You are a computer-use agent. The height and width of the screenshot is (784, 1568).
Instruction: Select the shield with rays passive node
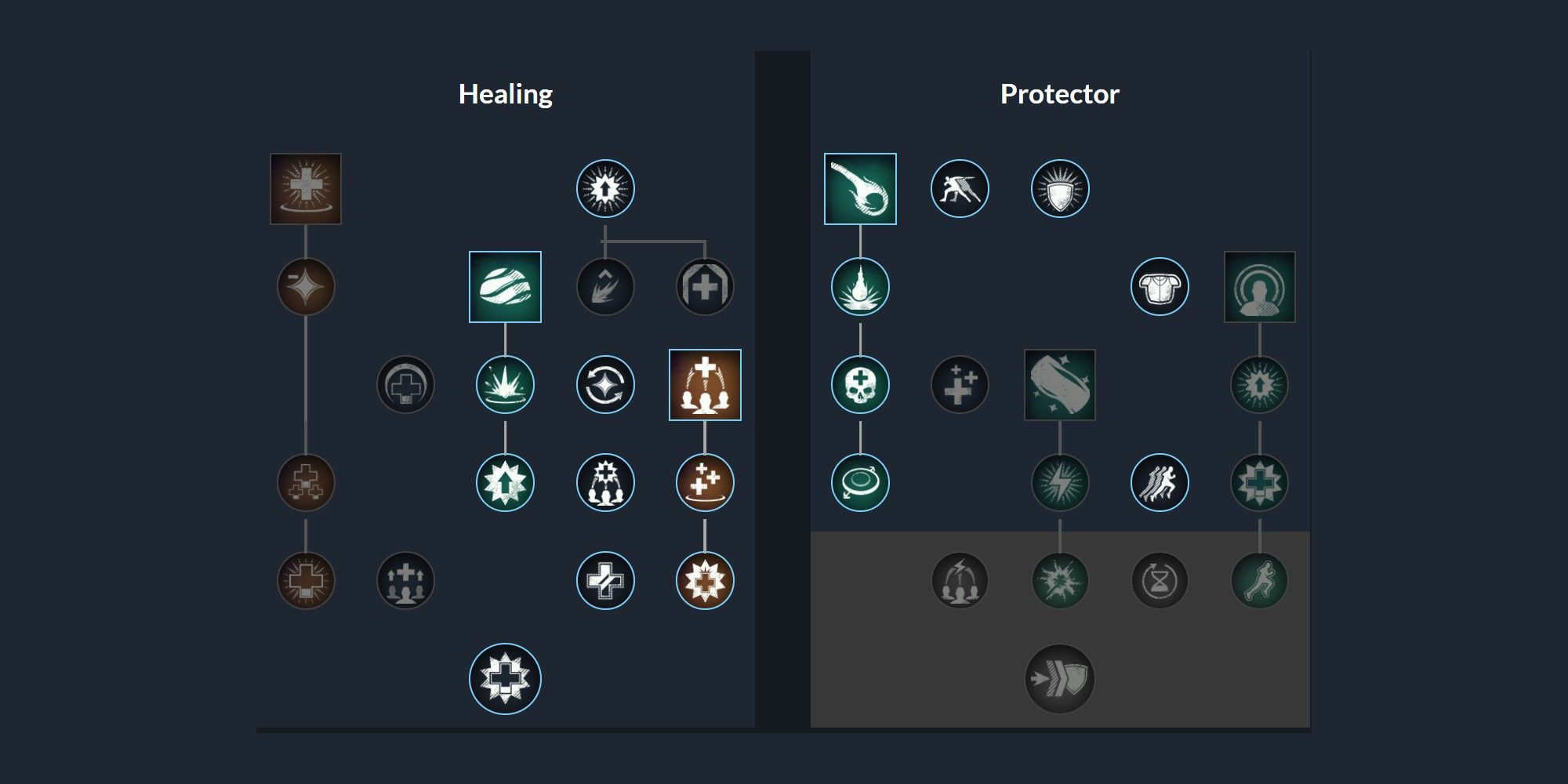point(1060,189)
